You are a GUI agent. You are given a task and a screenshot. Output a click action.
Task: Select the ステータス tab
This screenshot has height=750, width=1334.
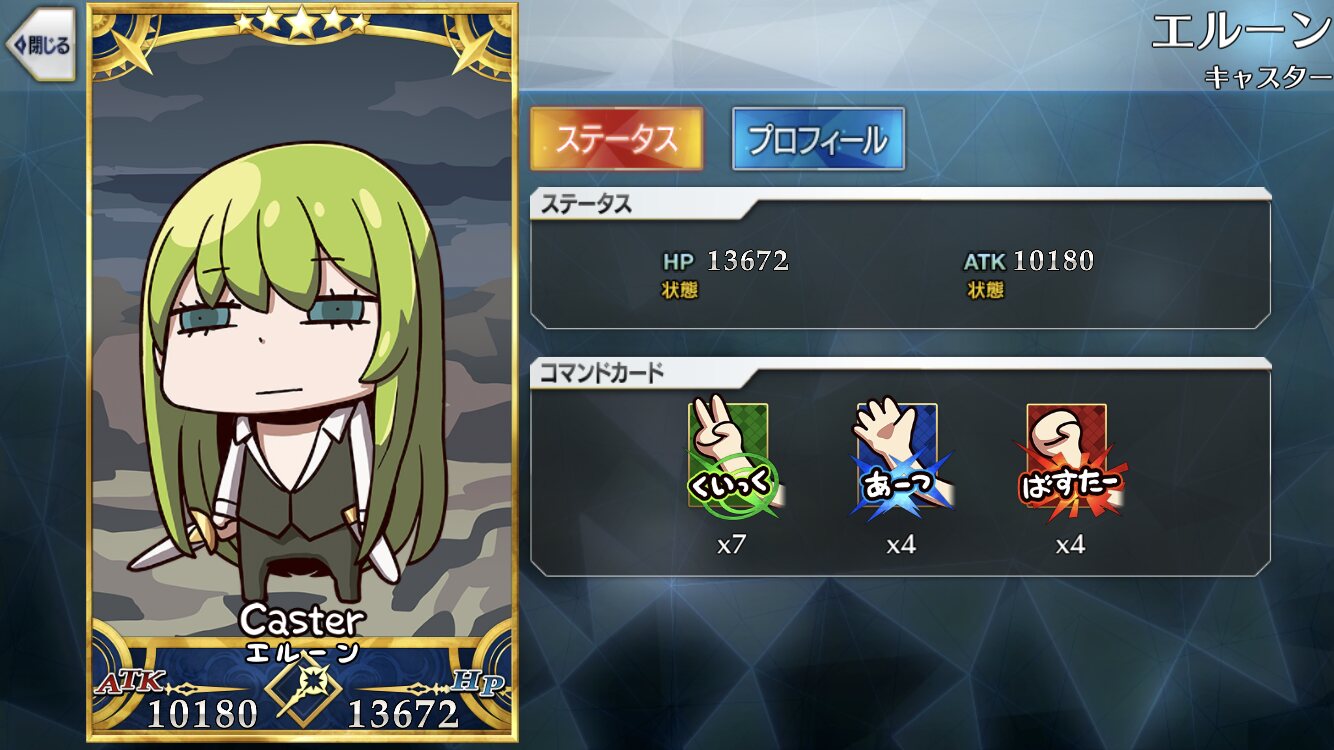click(616, 139)
